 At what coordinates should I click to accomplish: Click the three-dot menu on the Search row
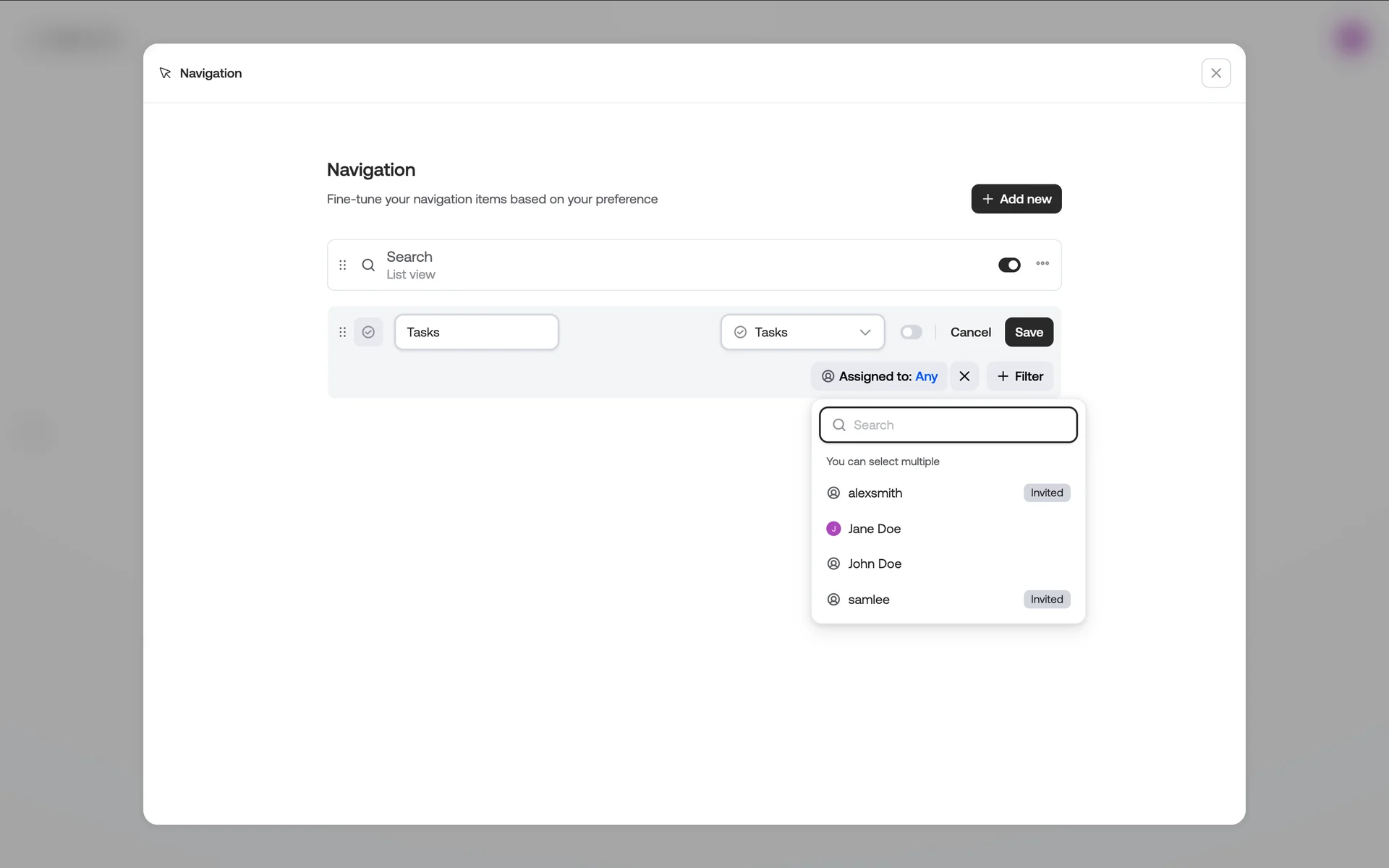1042,263
